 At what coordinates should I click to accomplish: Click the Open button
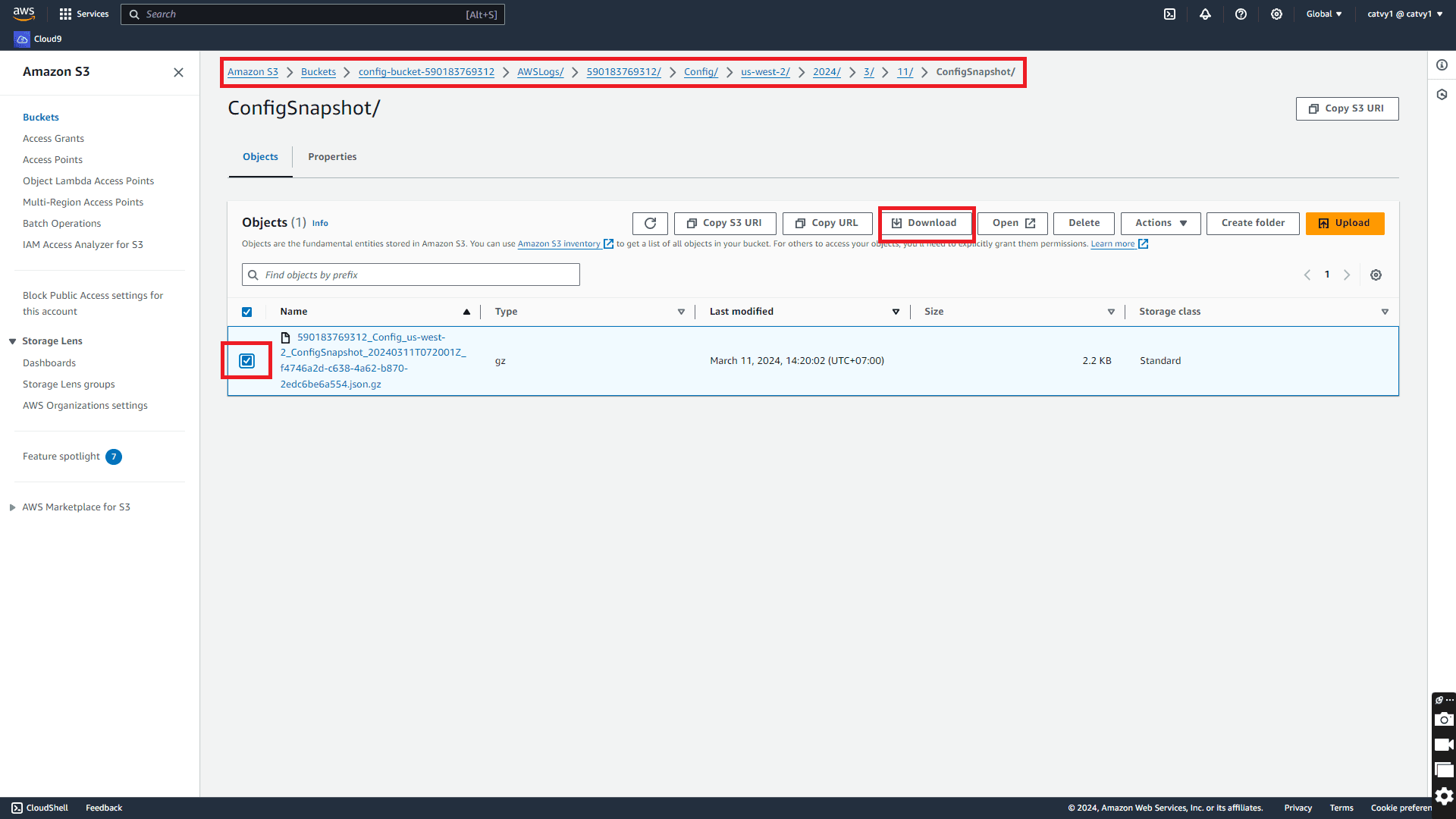click(x=1012, y=223)
